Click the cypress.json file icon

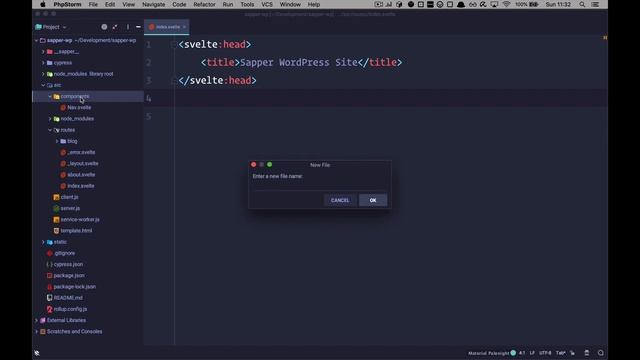(49, 264)
